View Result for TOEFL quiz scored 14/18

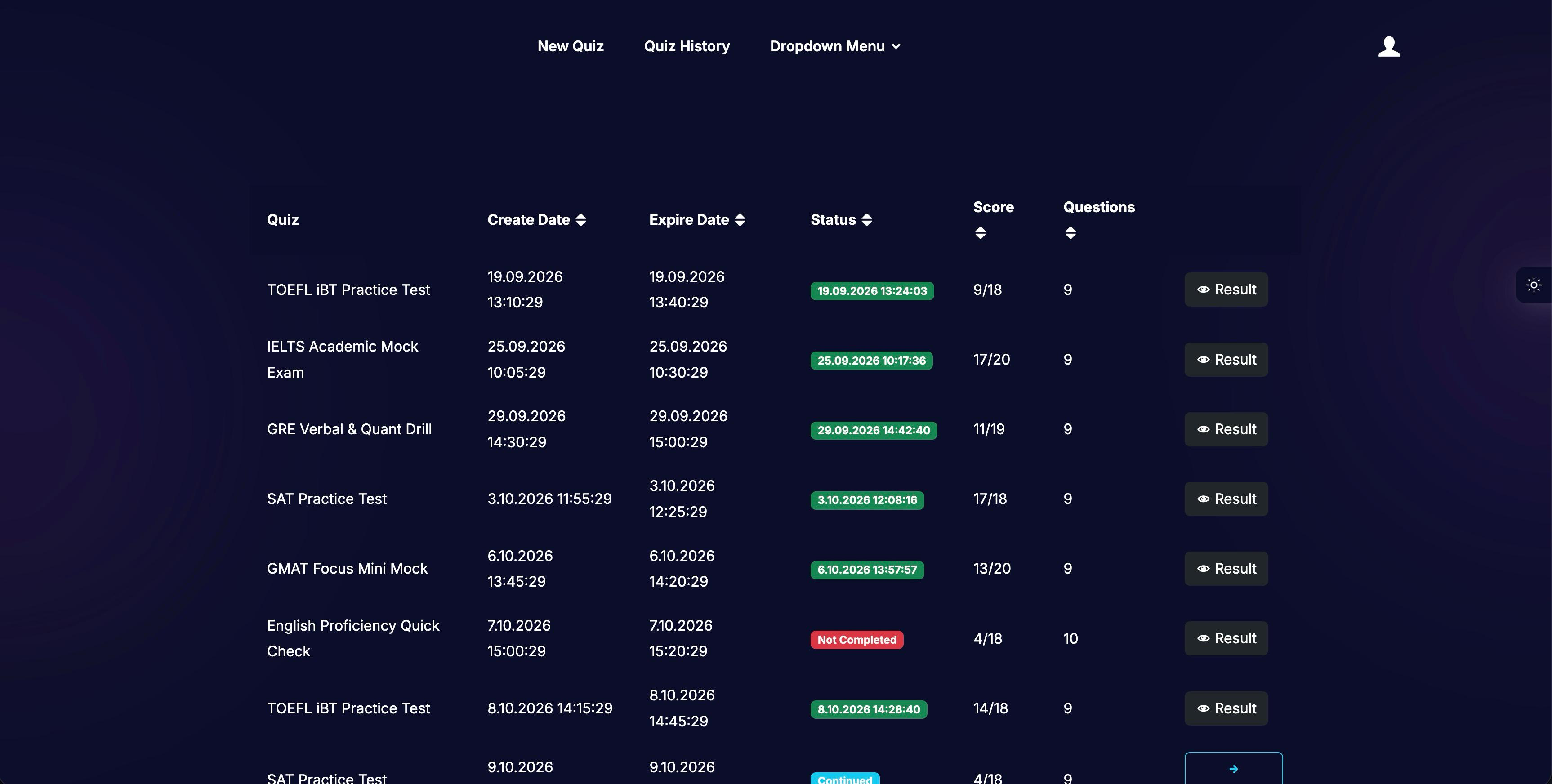coord(1226,708)
